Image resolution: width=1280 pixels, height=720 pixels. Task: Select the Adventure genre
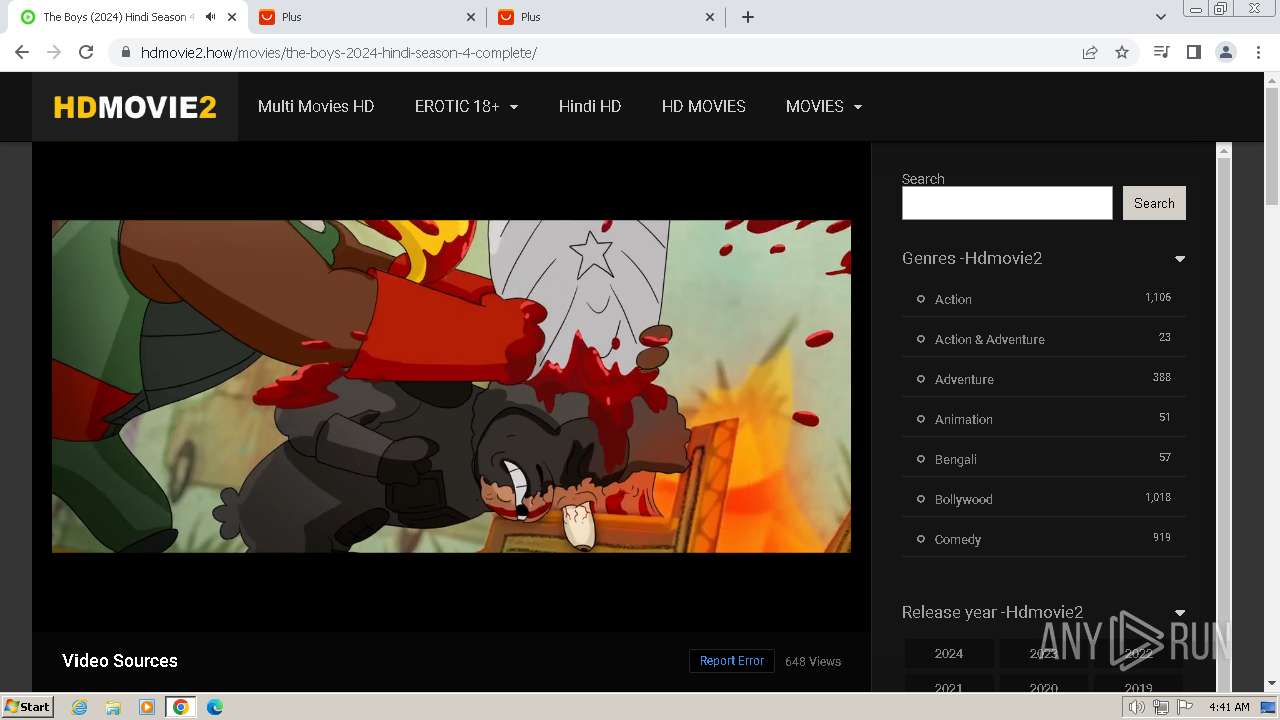(964, 379)
